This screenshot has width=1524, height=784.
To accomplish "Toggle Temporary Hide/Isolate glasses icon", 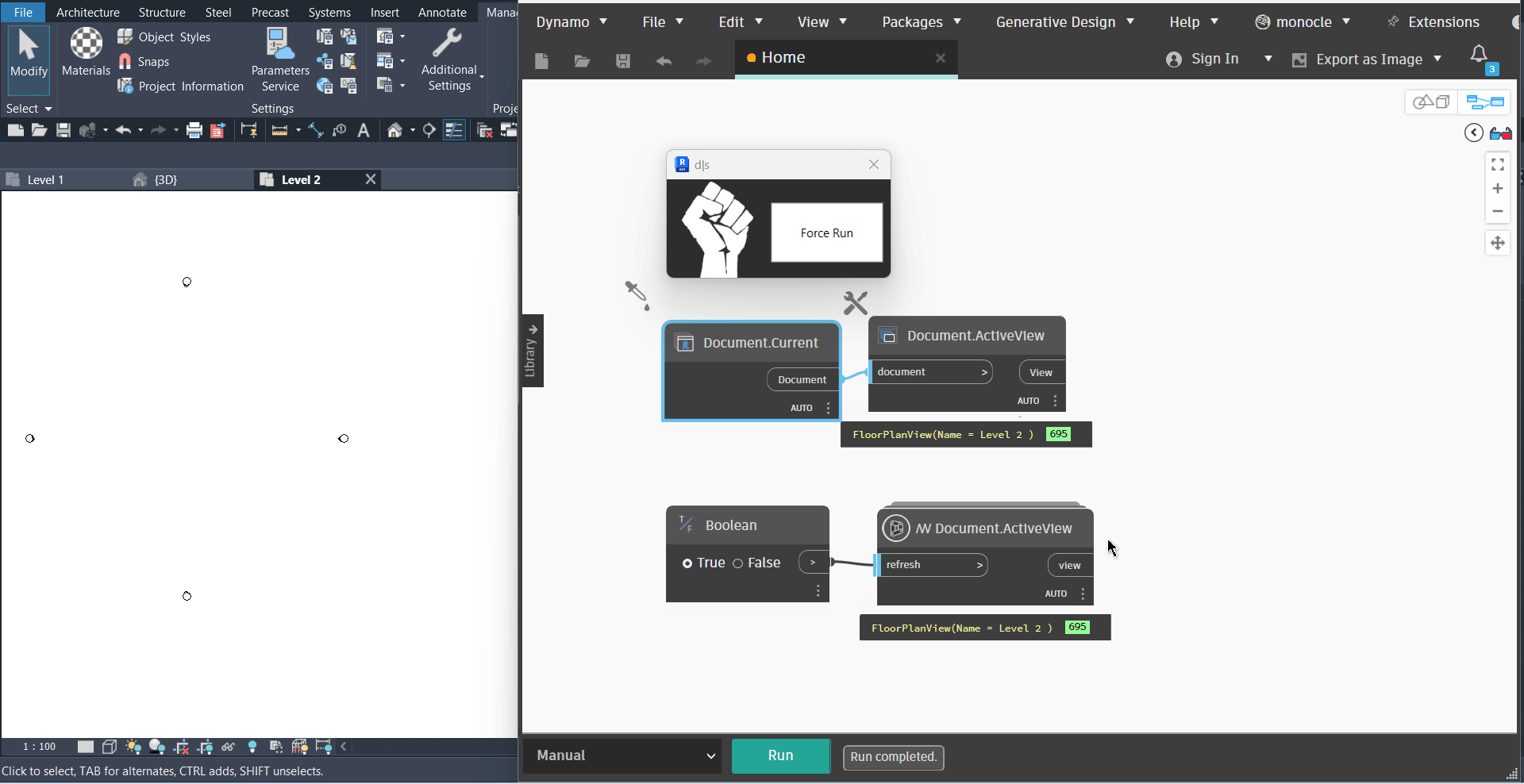I will click(229, 747).
